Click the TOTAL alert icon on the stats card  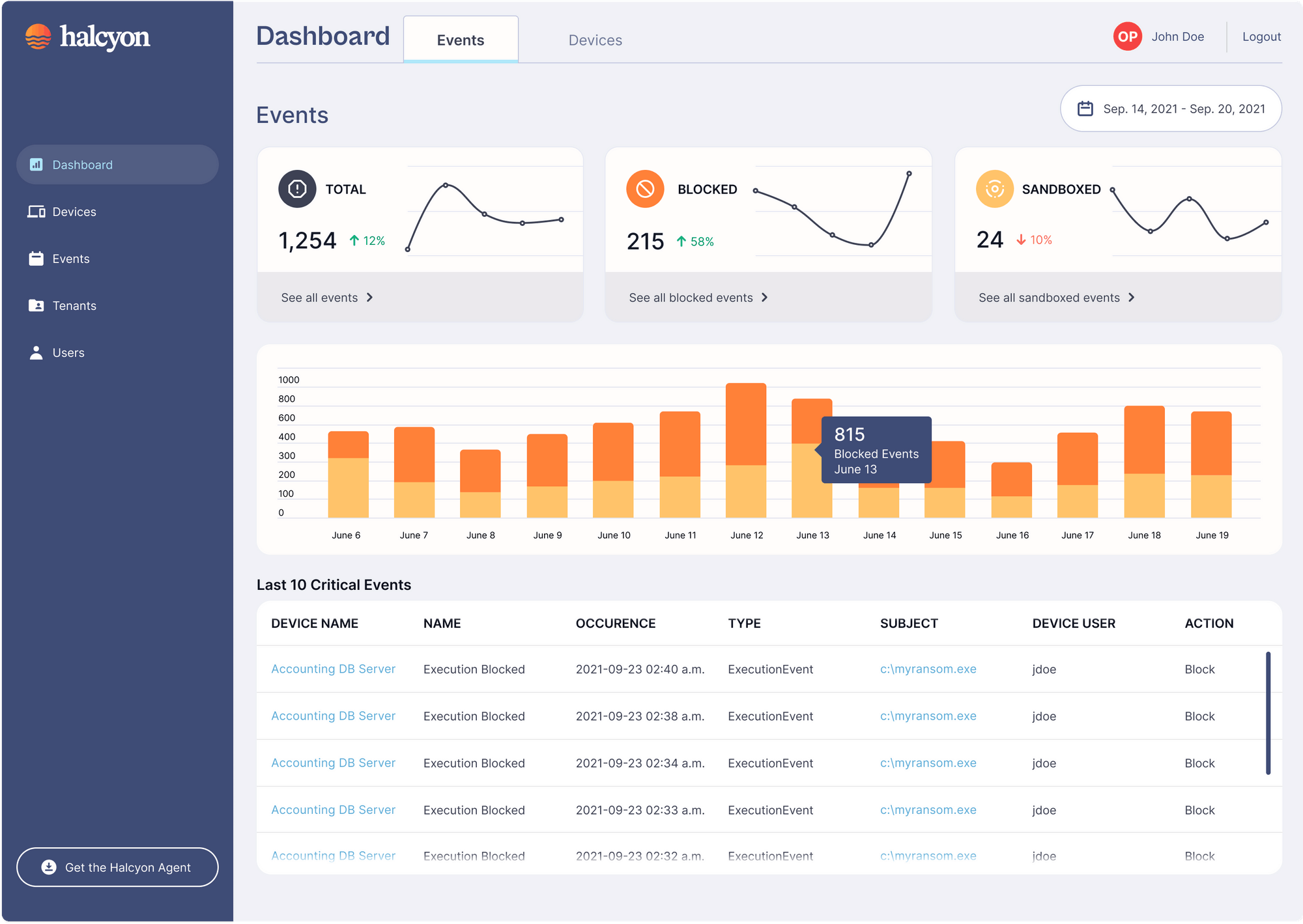coord(297,189)
